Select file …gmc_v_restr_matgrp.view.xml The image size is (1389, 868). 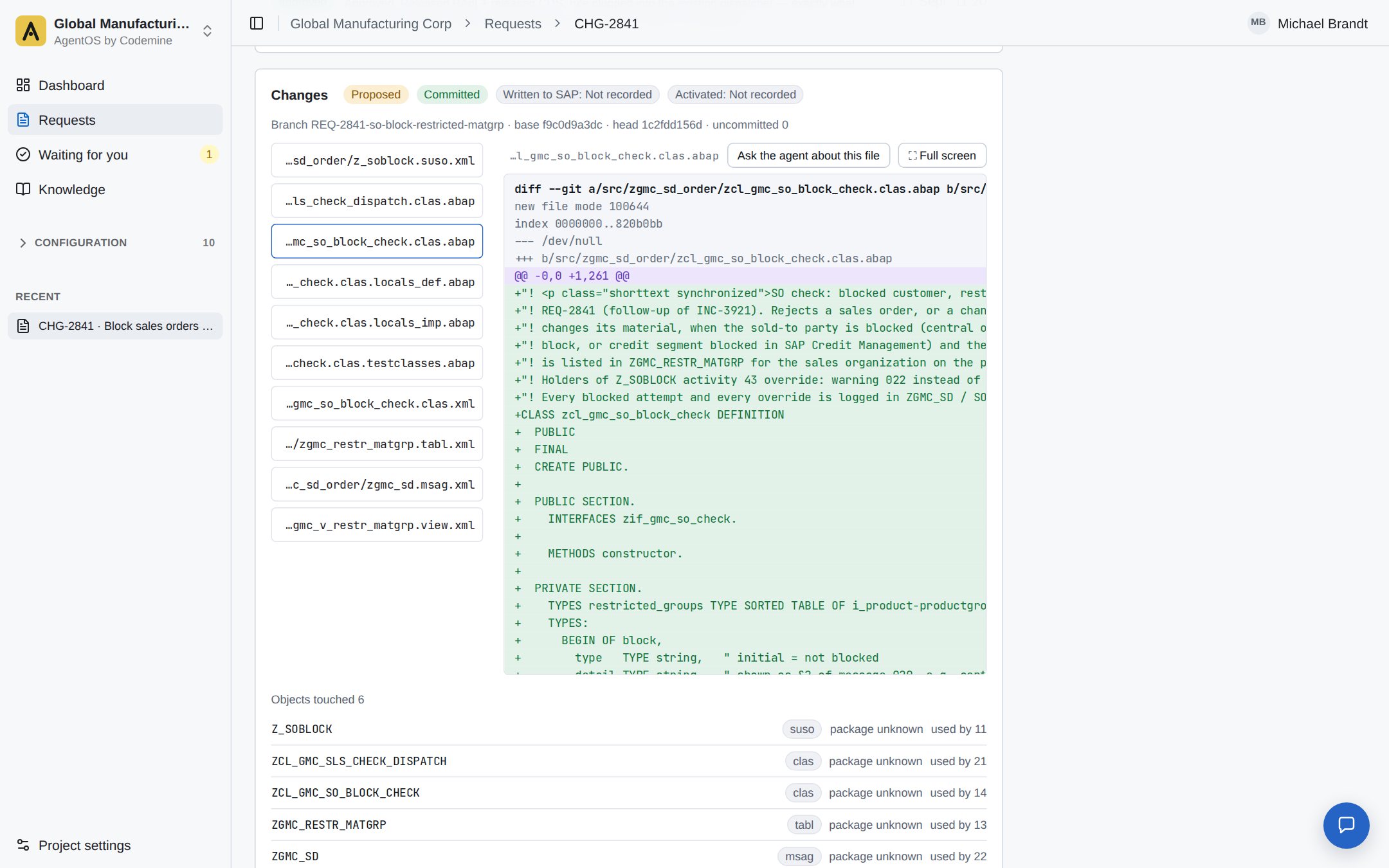click(377, 525)
